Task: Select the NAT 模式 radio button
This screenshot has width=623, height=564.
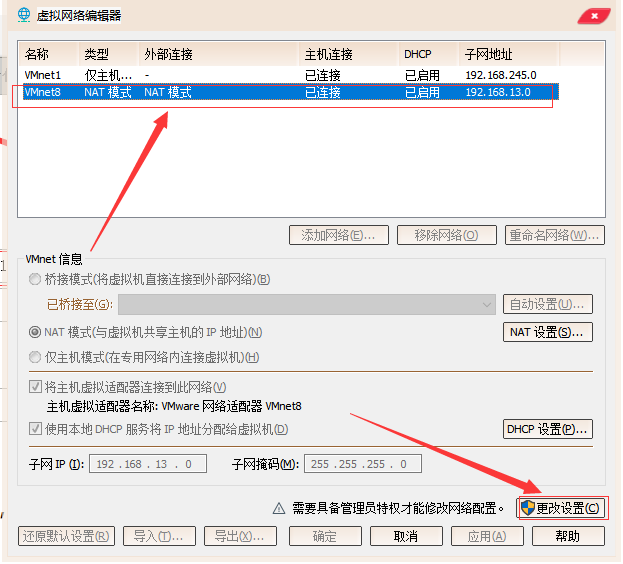Action: click(x=35, y=332)
